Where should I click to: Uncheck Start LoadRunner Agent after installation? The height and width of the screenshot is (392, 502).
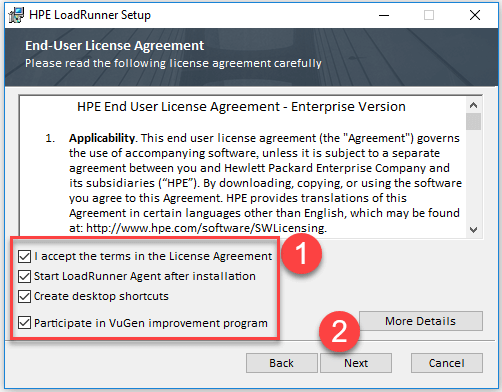(25, 276)
